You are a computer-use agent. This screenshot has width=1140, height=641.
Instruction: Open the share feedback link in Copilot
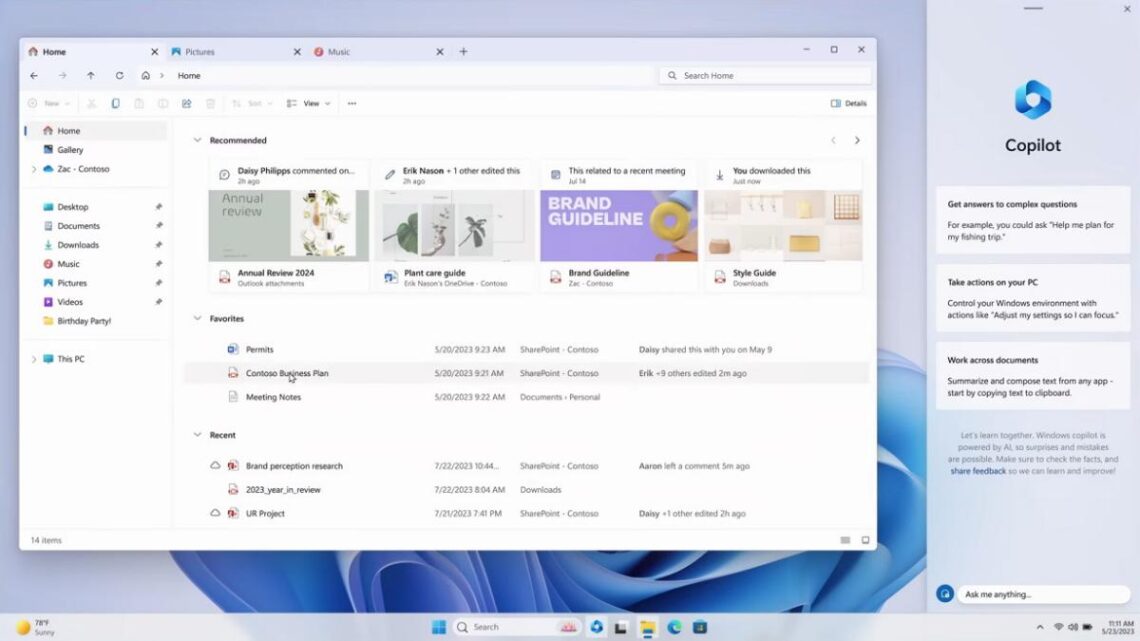click(x=978, y=471)
